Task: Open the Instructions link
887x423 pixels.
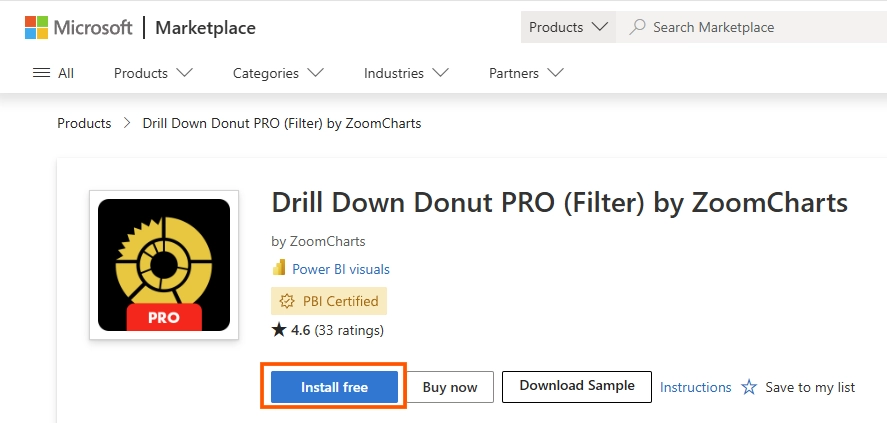Action: [695, 387]
